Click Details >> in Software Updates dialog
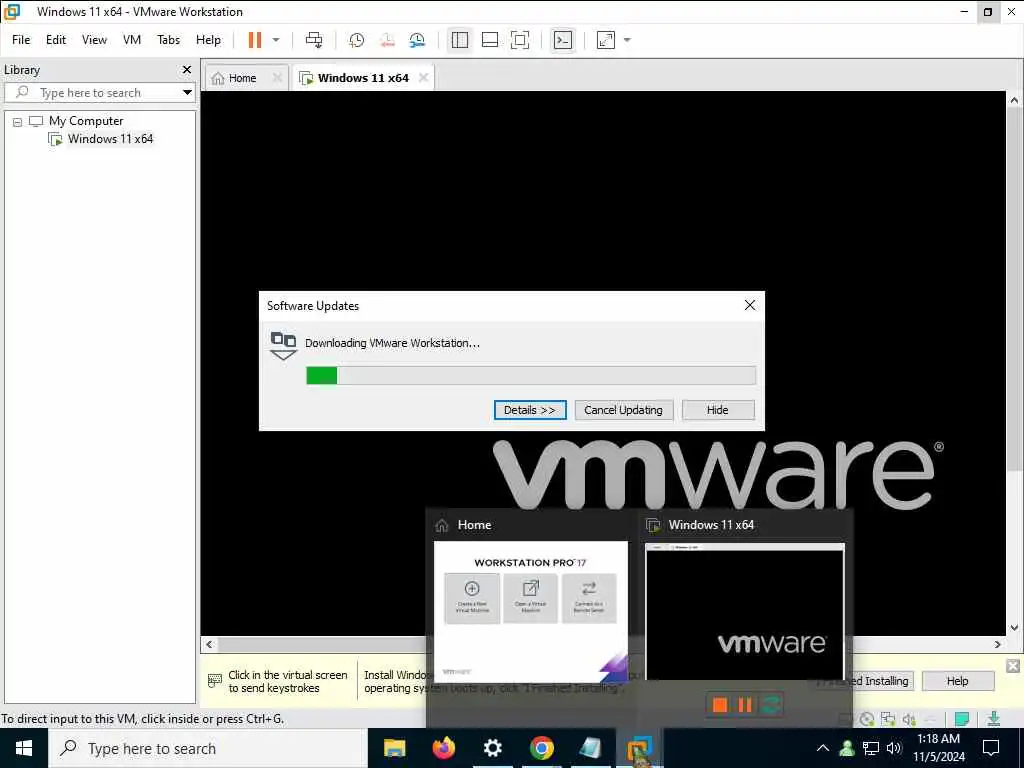Viewport: 1024px width, 768px height. tap(530, 410)
